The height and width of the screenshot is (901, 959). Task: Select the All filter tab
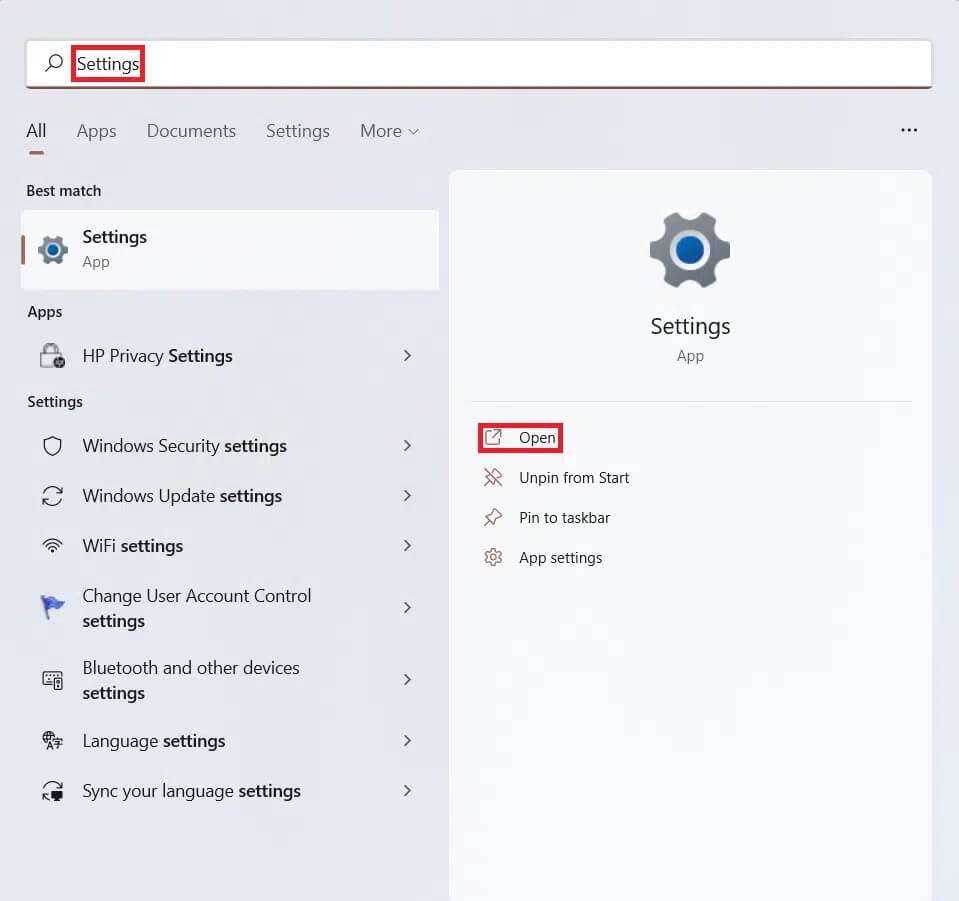click(36, 131)
